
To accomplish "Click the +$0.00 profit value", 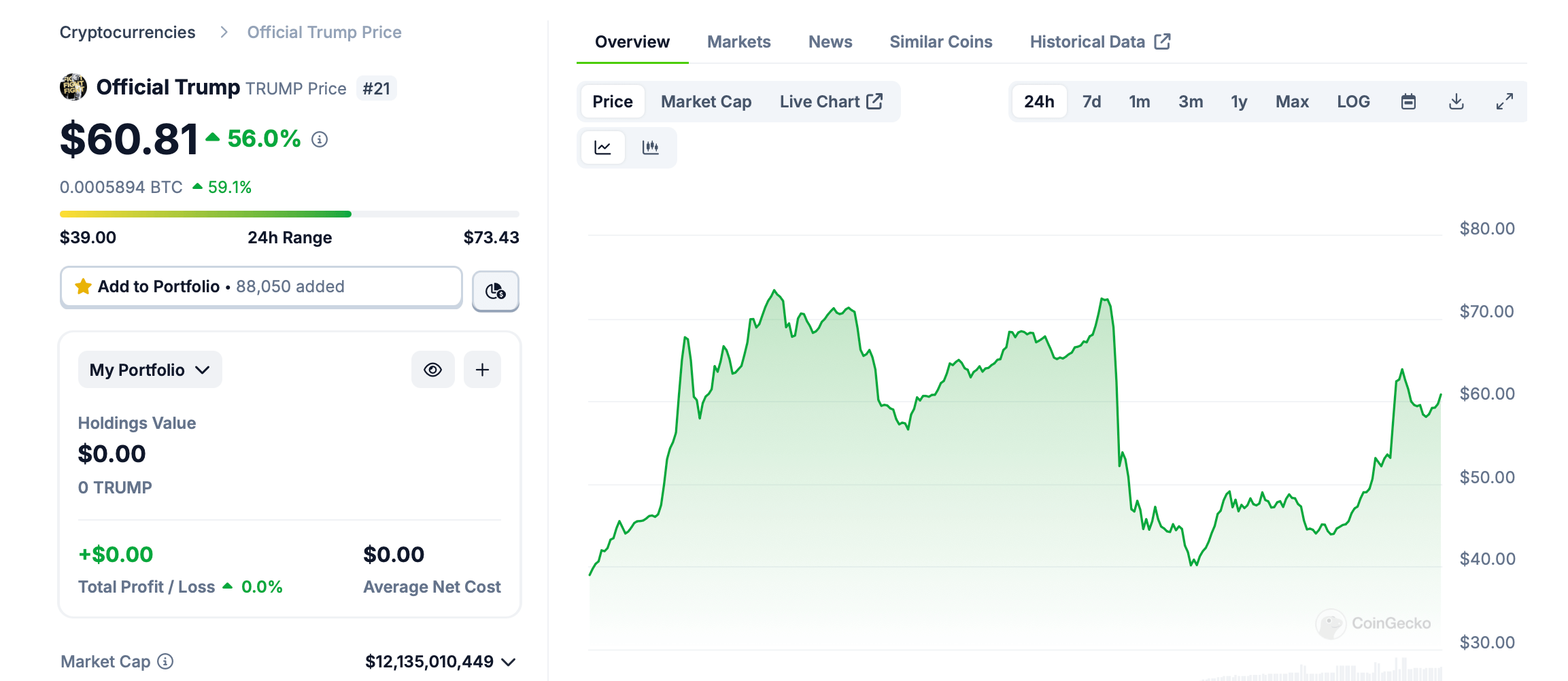I will [x=116, y=555].
